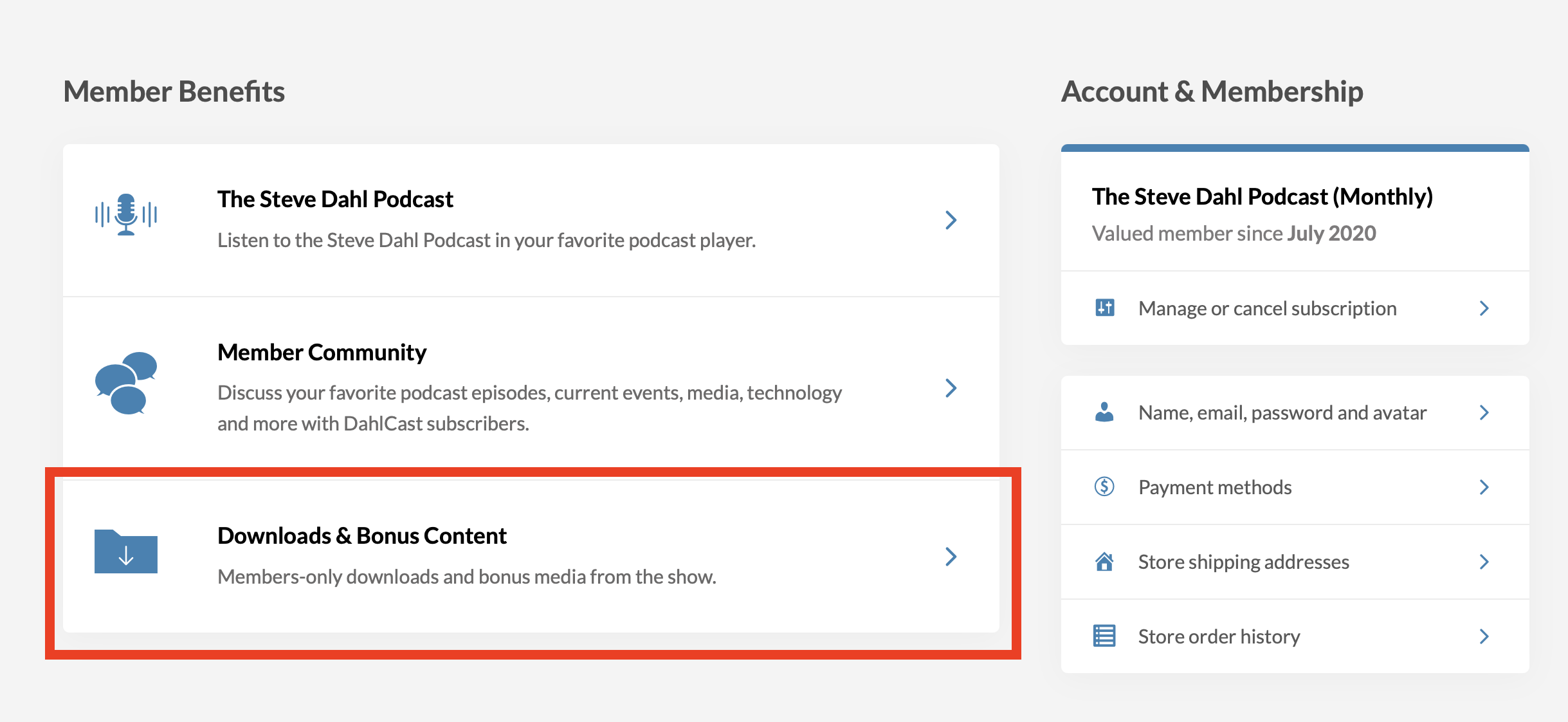Image resolution: width=1568 pixels, height=722 pixels.
Task: Click the podcast microphone icon
Action: tap(126, 215)
